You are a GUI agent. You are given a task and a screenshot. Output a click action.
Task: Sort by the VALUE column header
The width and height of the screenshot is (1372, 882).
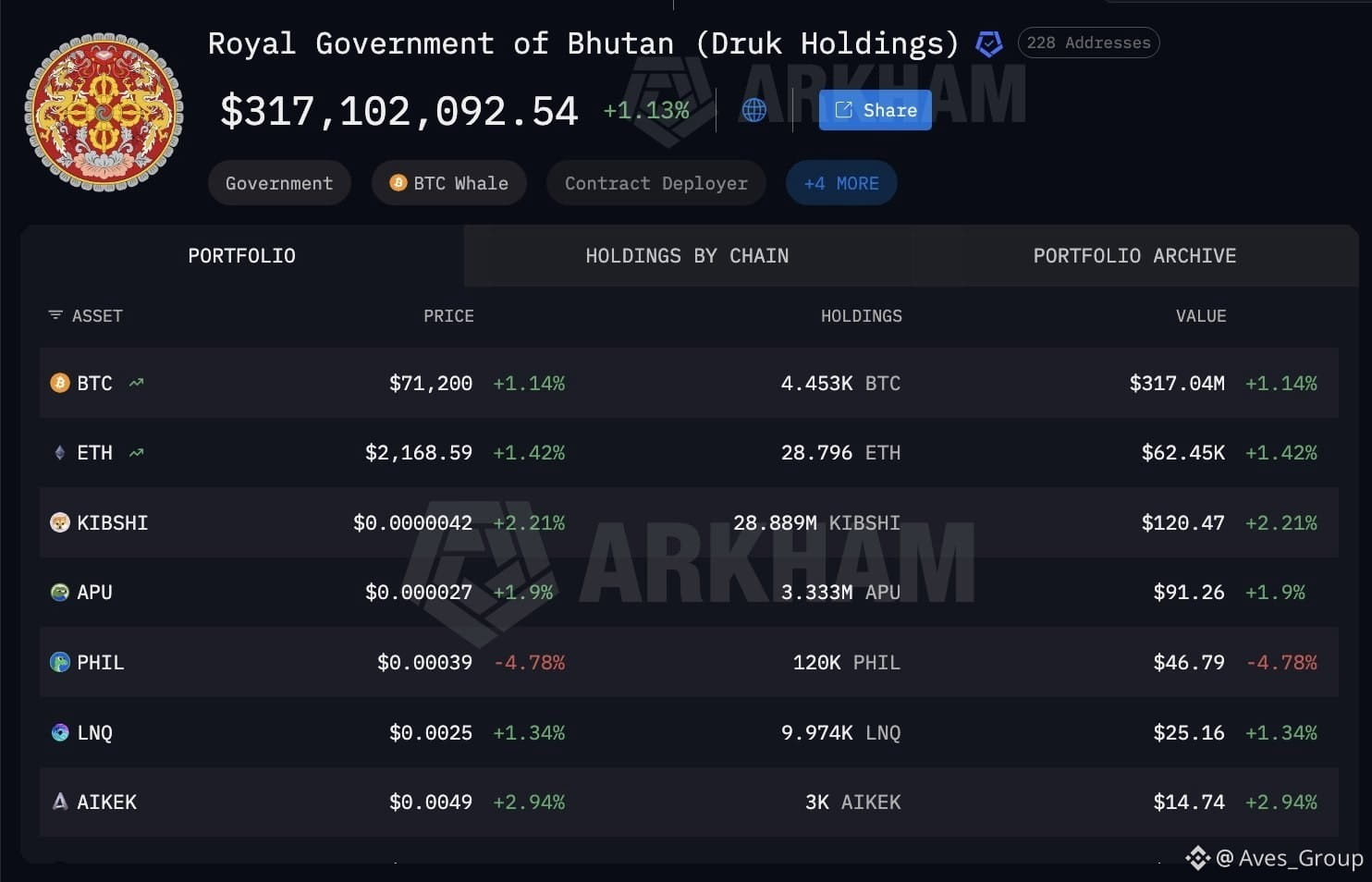click(1201, 316)
